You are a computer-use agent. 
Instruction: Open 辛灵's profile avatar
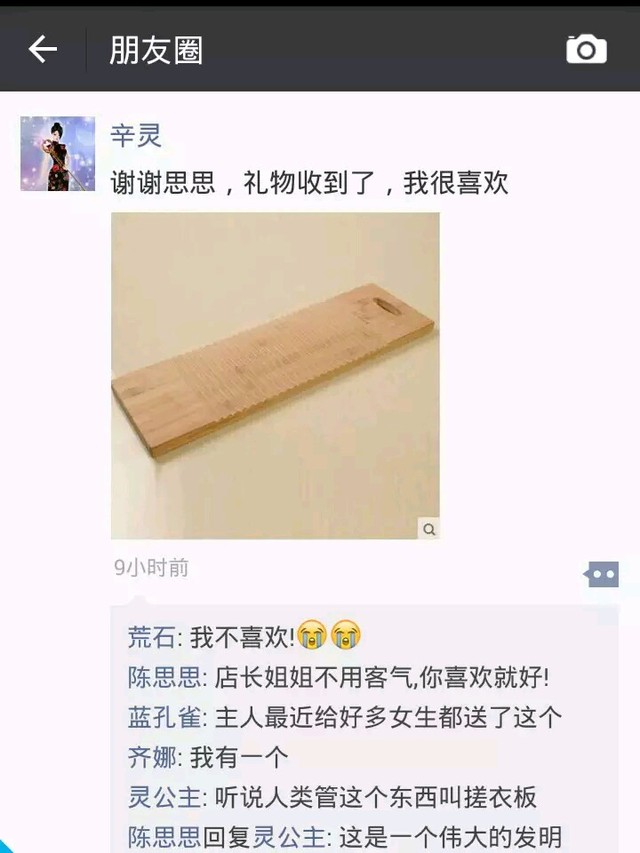(x=58, y=153)
